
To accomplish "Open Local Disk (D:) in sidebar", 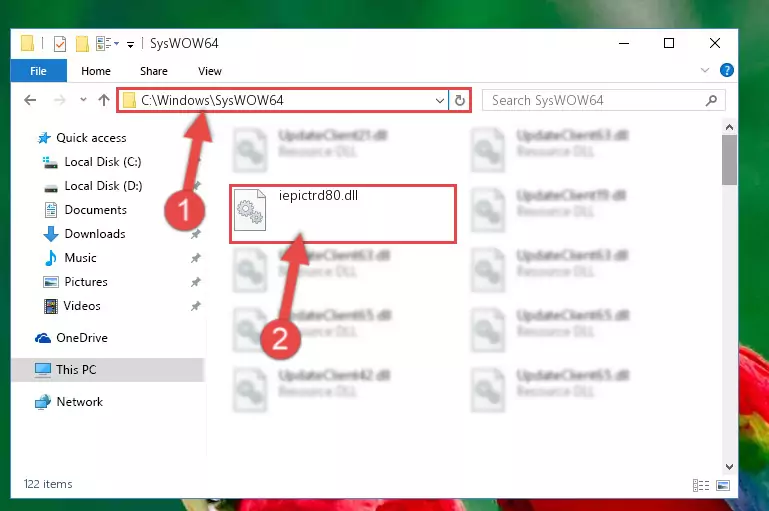I will [103, 186].
